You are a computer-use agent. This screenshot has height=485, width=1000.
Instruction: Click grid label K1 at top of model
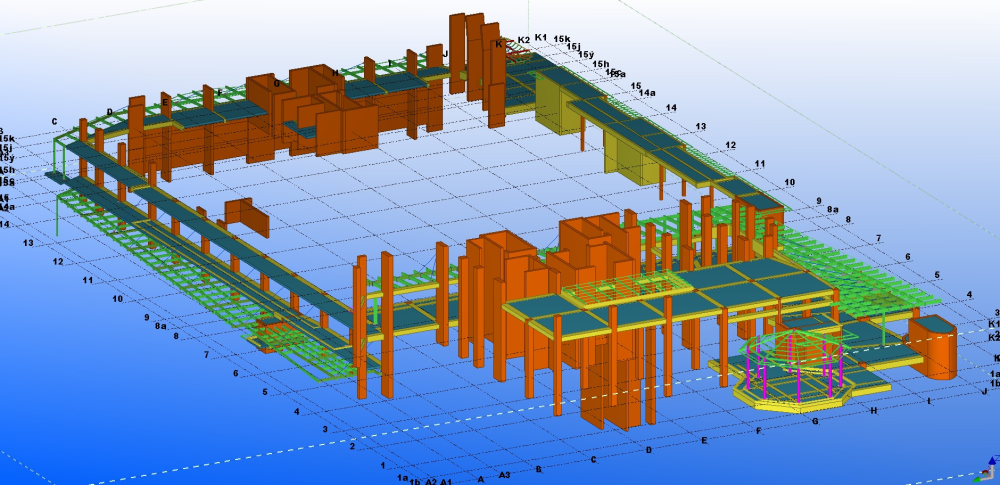[x=541, y=37]
